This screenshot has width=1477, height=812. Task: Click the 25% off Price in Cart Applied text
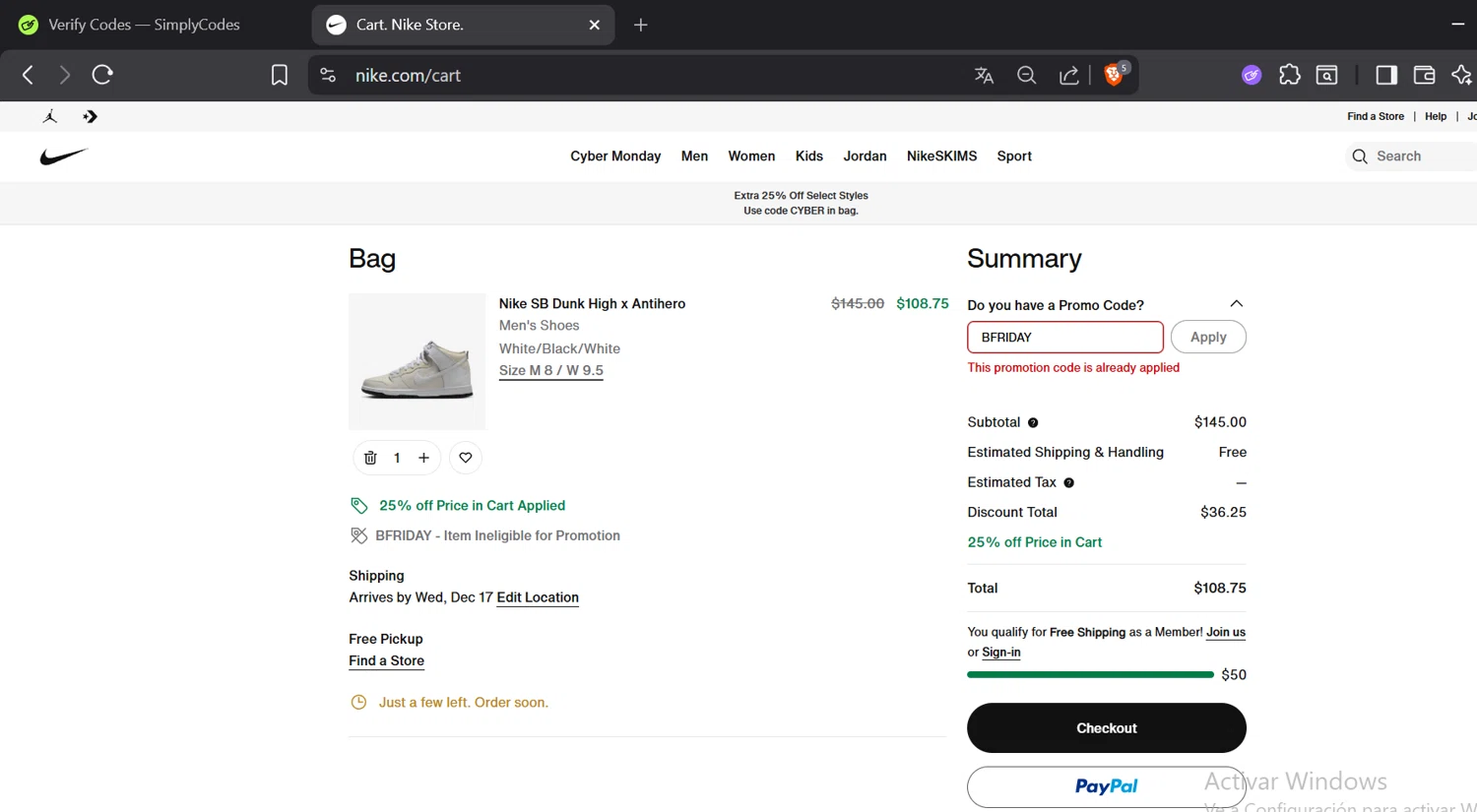point(472,506)
